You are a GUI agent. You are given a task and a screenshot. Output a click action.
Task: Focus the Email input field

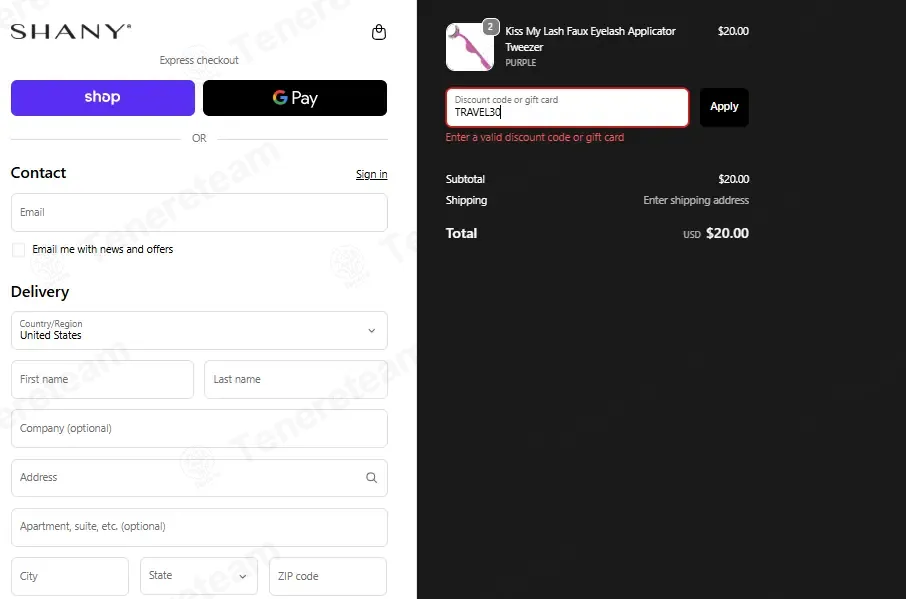tap(199, 213)
